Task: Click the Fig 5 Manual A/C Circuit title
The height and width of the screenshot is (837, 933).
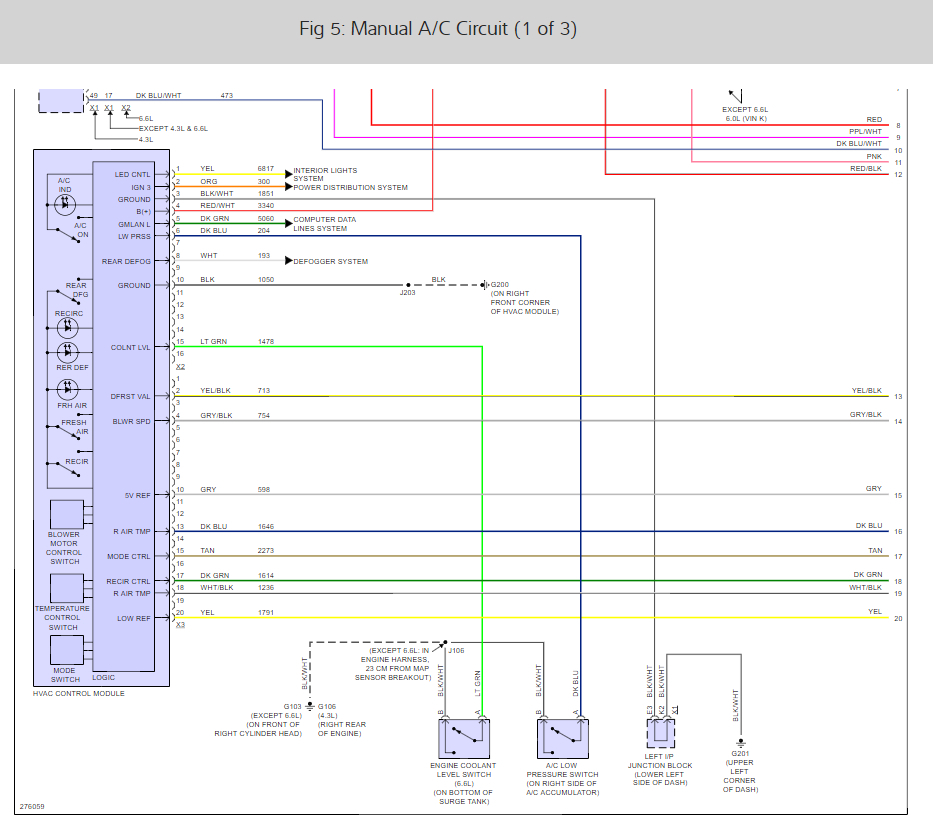Action: 438,29
